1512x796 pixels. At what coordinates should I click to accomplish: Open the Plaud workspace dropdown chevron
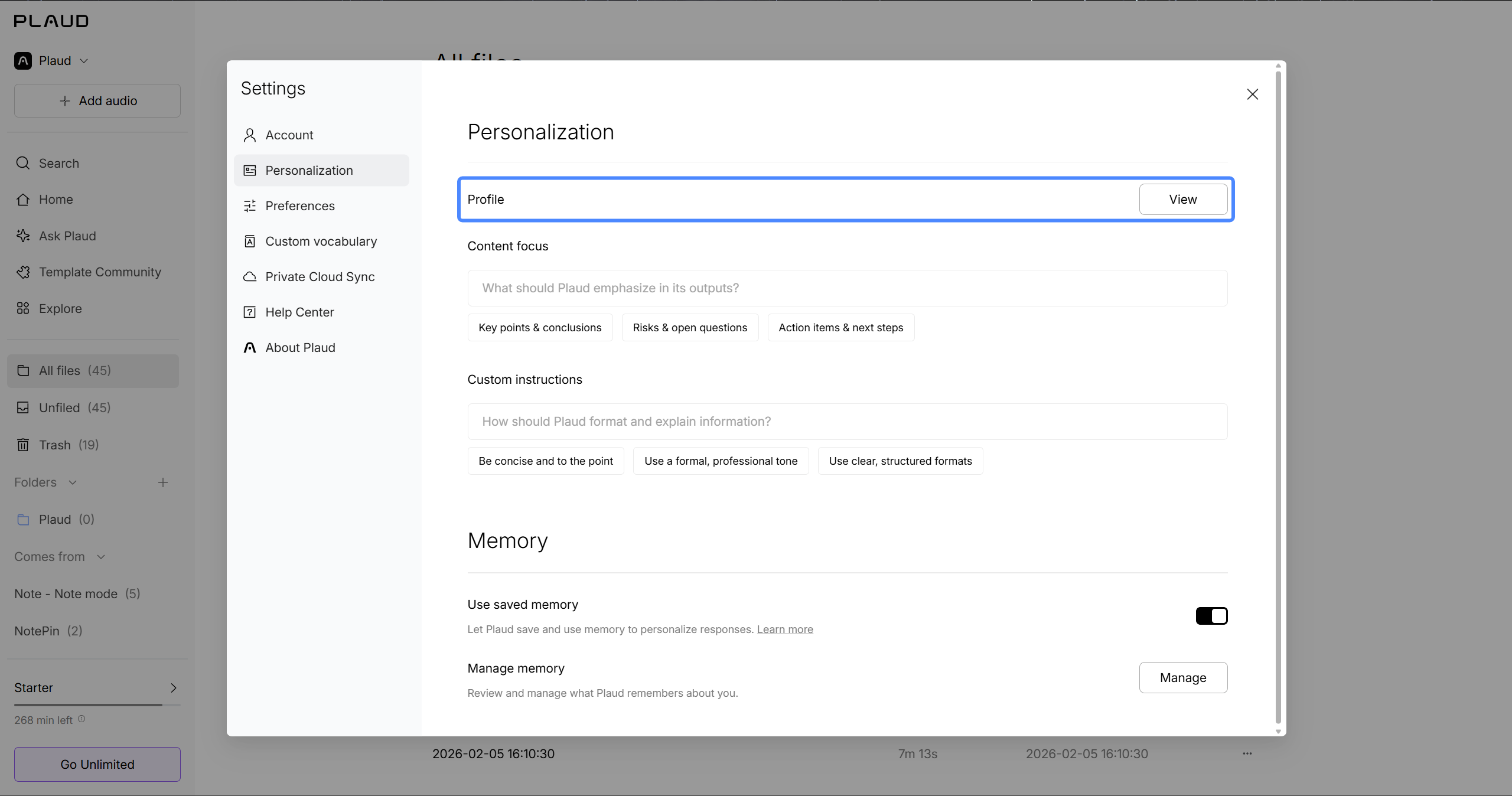click(84, 61)
